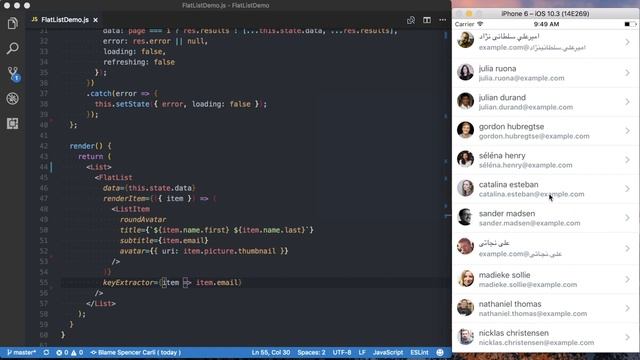The height and width of the screenshot is (360, 640).
Task: Click the iPhone 6 – iOS 10.3 window title
Action: tap(545, 13)
